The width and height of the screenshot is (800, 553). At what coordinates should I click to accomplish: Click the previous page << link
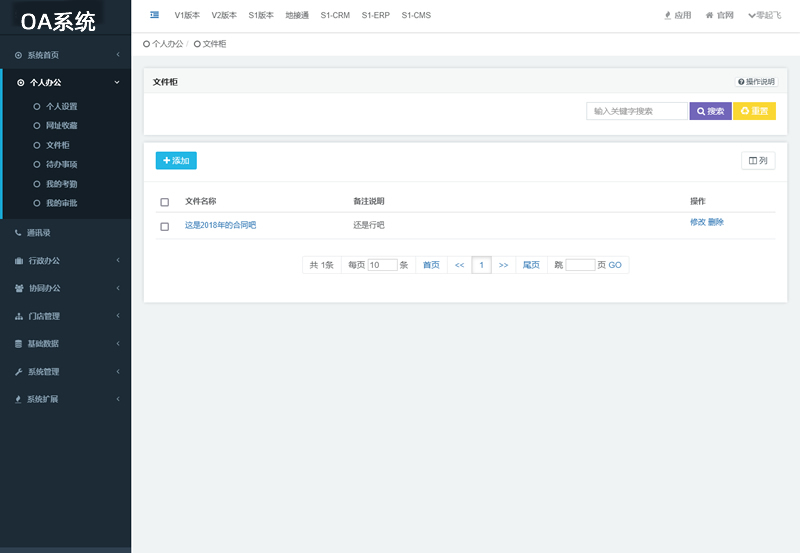pyautogui.click(x=459, y=265)
